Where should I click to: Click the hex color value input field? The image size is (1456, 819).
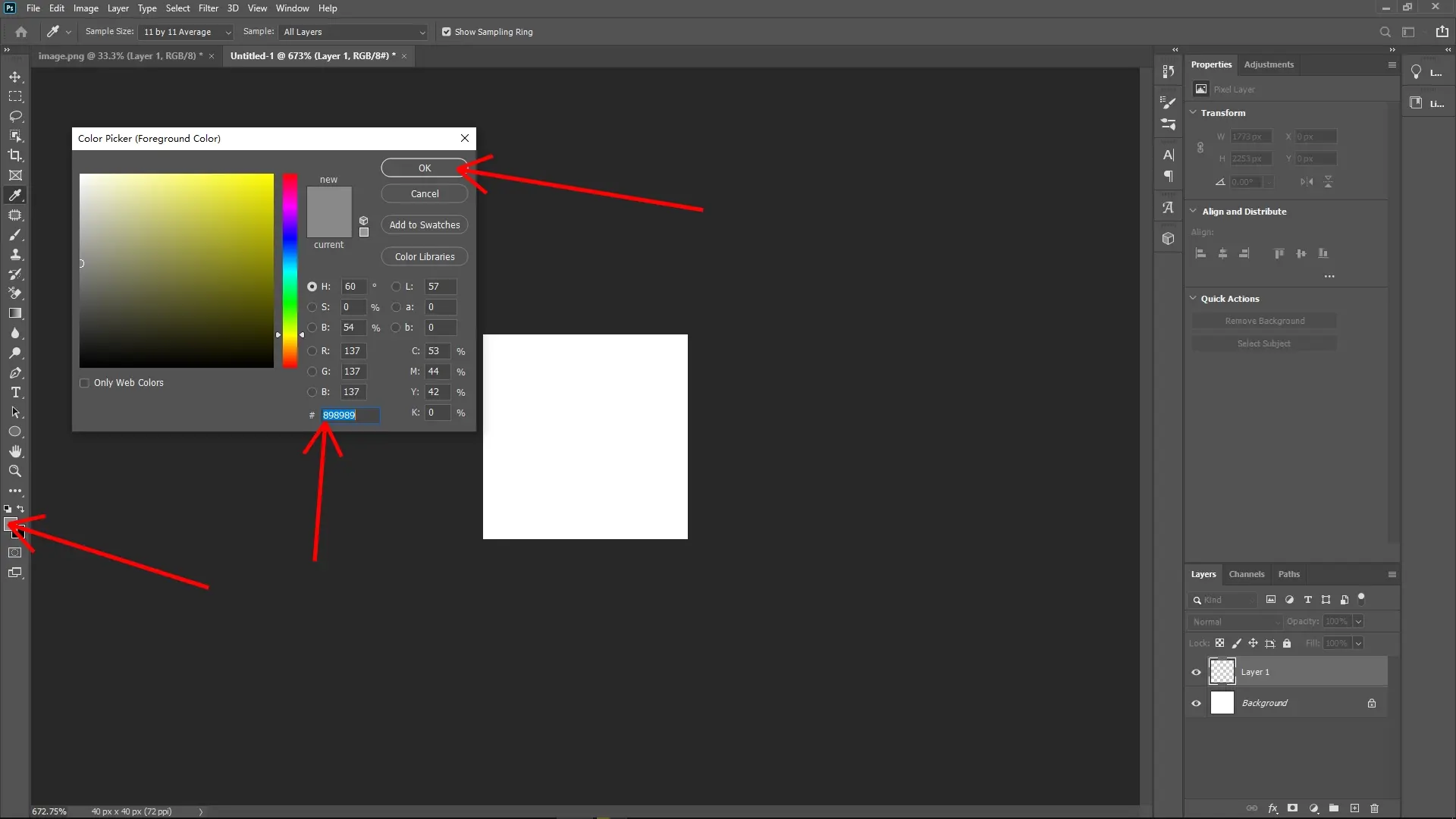[x=349, y=416]
